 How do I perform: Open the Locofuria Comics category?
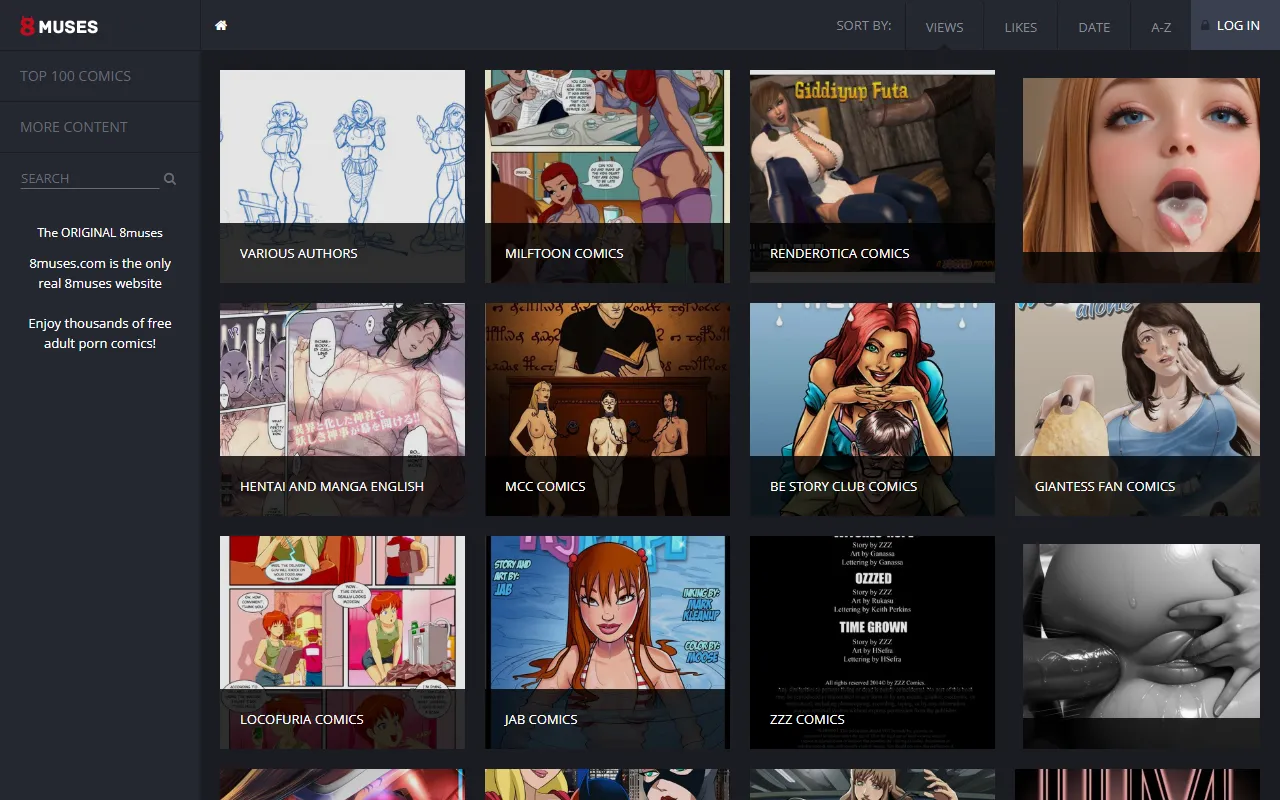[342, 642]
